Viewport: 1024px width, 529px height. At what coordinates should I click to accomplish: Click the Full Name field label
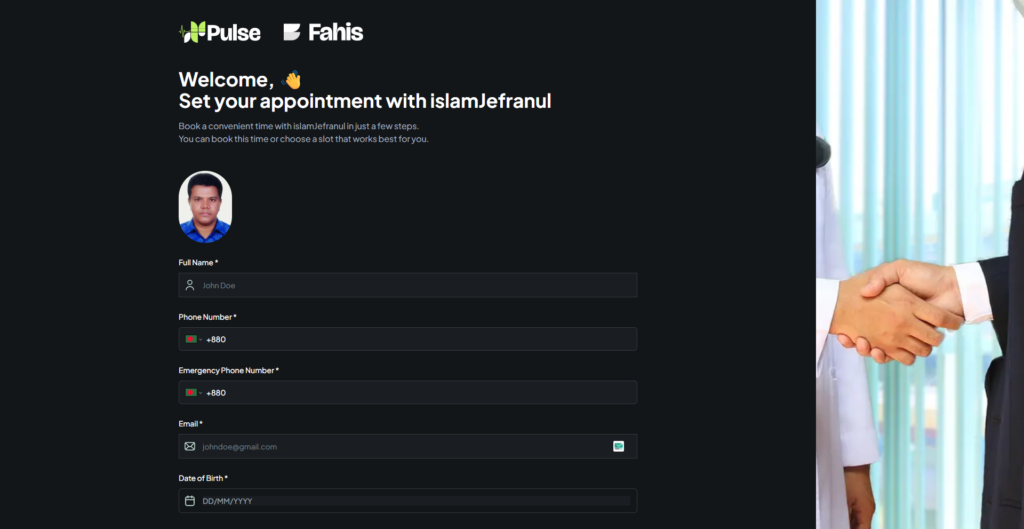198,262
